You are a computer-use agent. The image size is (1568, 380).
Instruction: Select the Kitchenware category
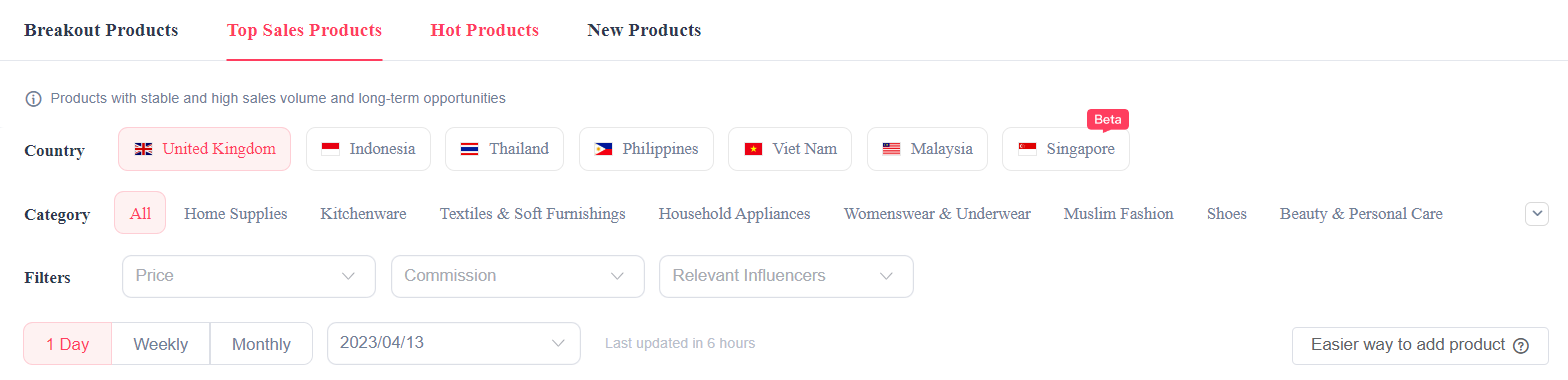pyautogui.click(x=363, y=214)
